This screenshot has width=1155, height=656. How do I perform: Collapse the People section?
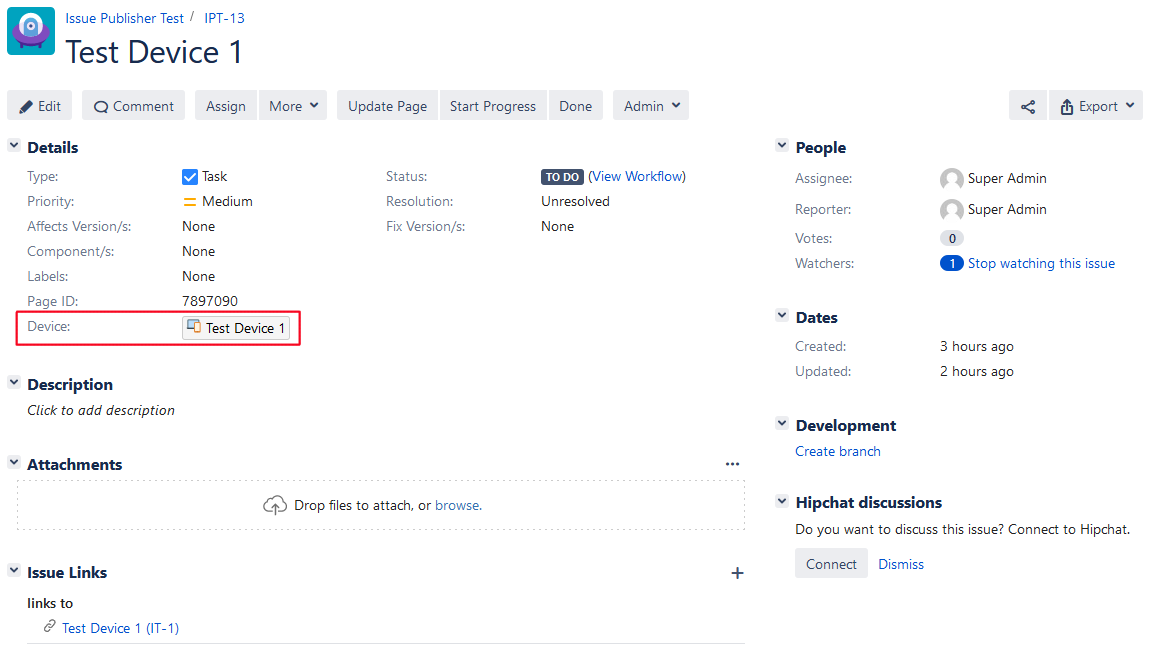(782, 147)
